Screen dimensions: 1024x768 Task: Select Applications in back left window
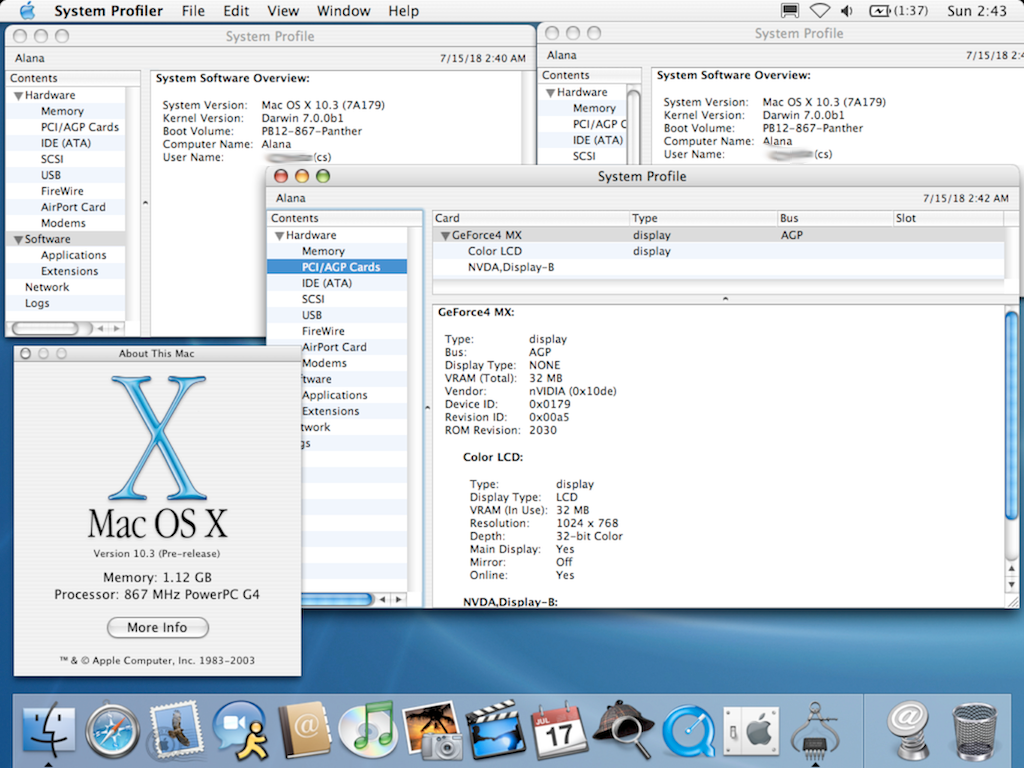65,255
